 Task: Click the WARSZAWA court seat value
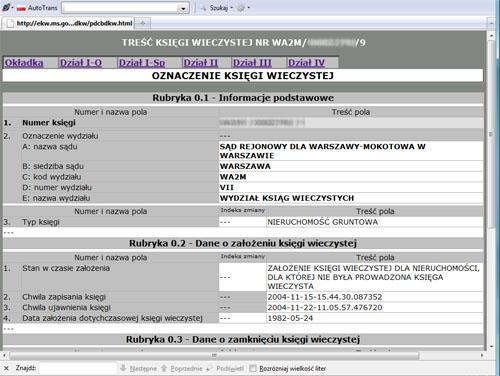pyautogui.click(x=245, y=166)
